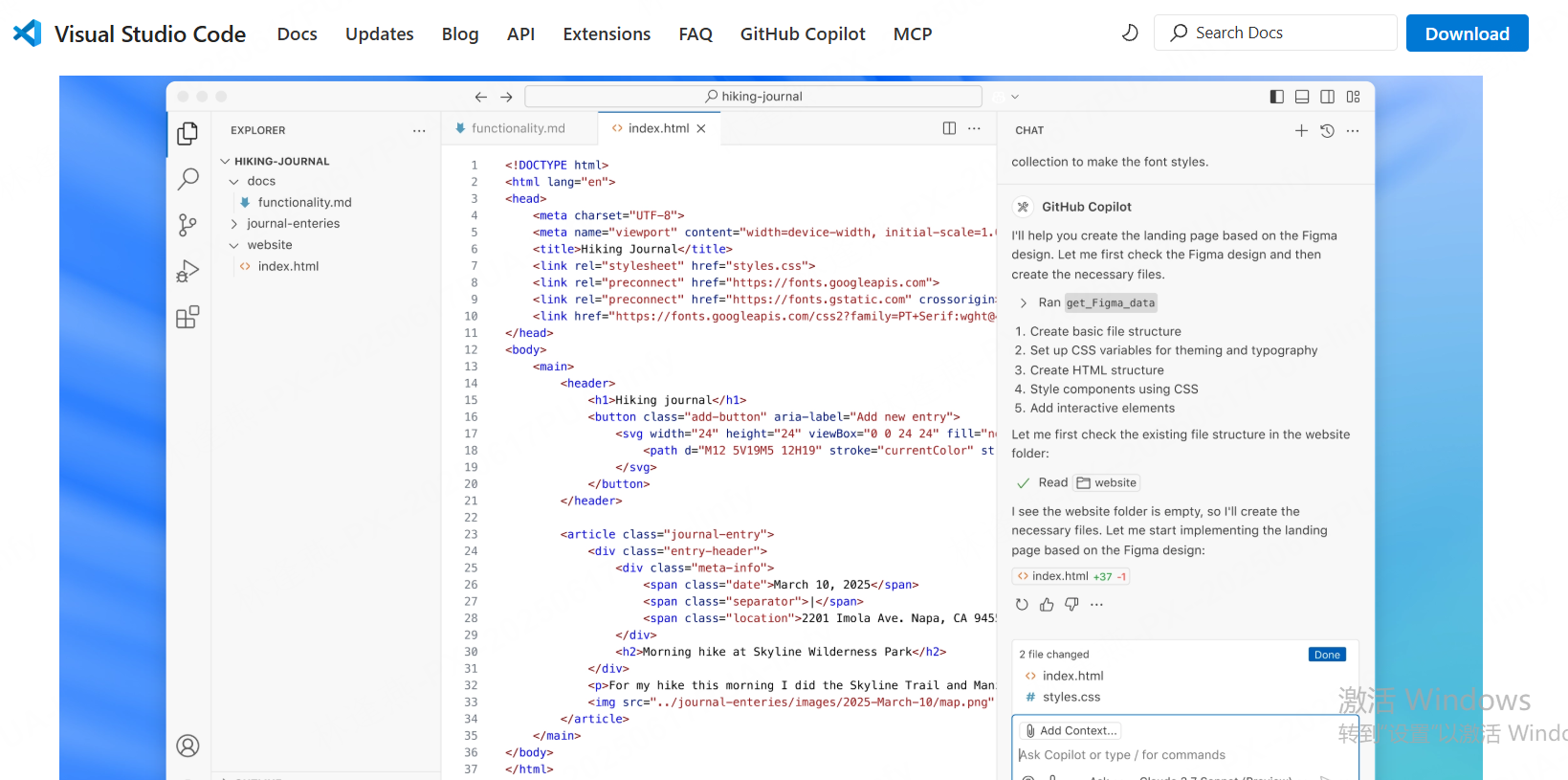The width and height of the screenshot is (1568, 780).
Task: Open editor more actions ellipsis
Action: tap(974, 128)
